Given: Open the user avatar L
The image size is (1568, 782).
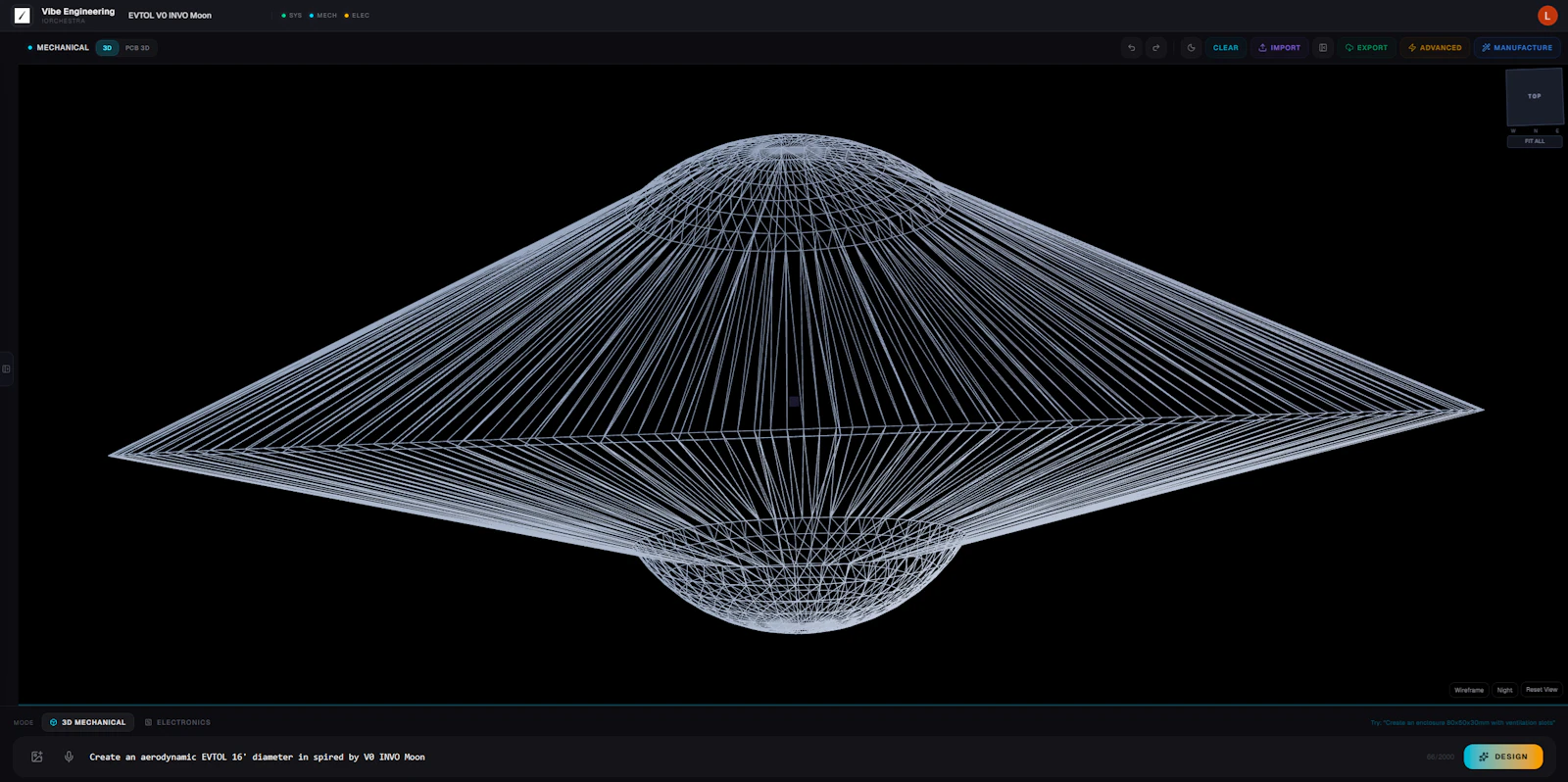Looking at the screenshot, I should click(1547, 16).
